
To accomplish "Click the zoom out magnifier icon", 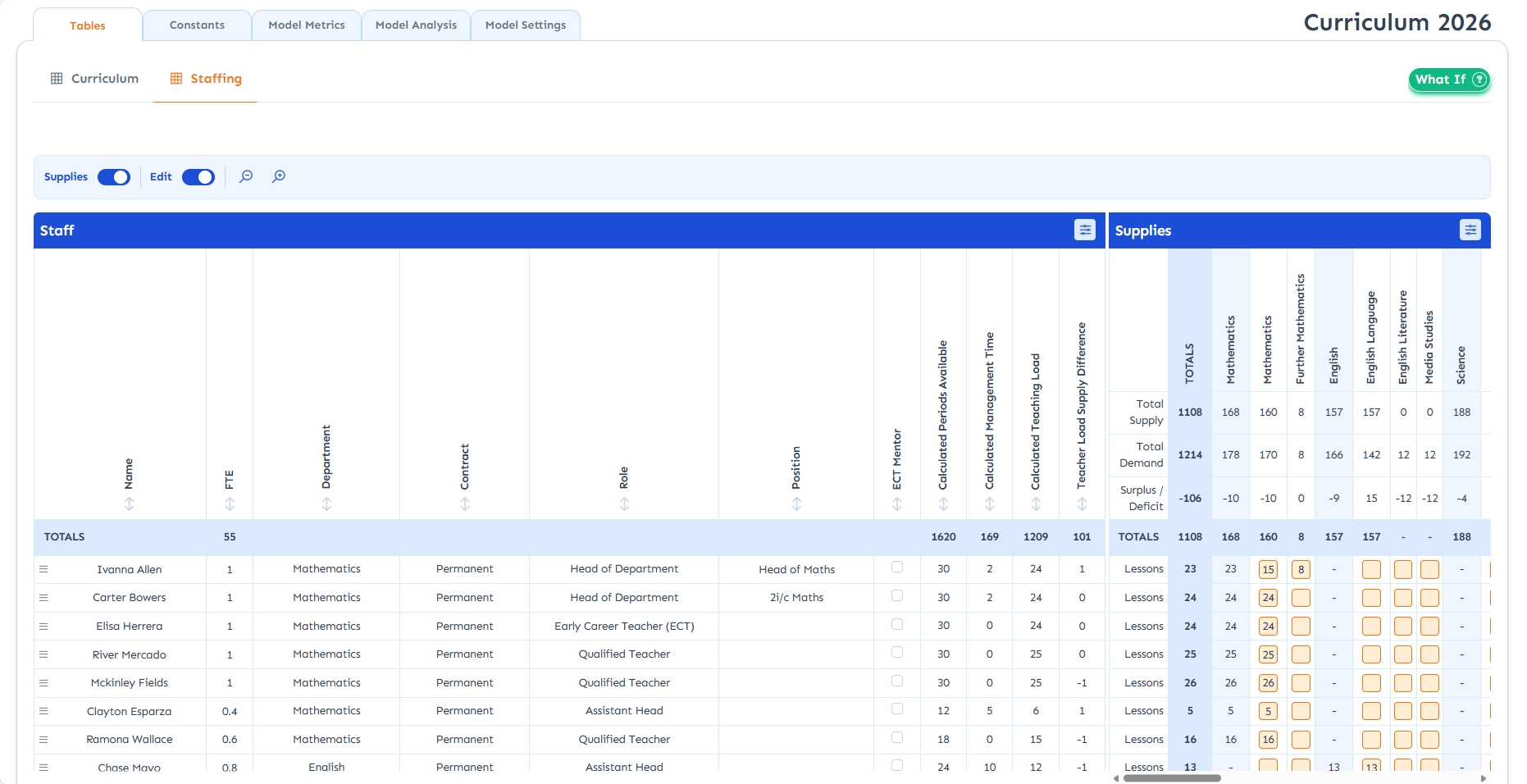I will click(x=246, y=176).
